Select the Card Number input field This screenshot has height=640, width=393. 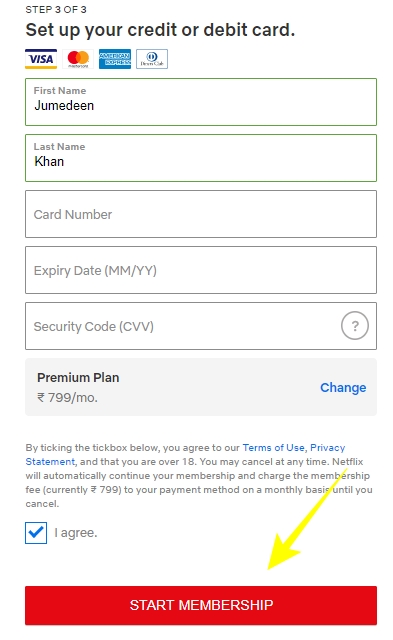coord(201,214)
